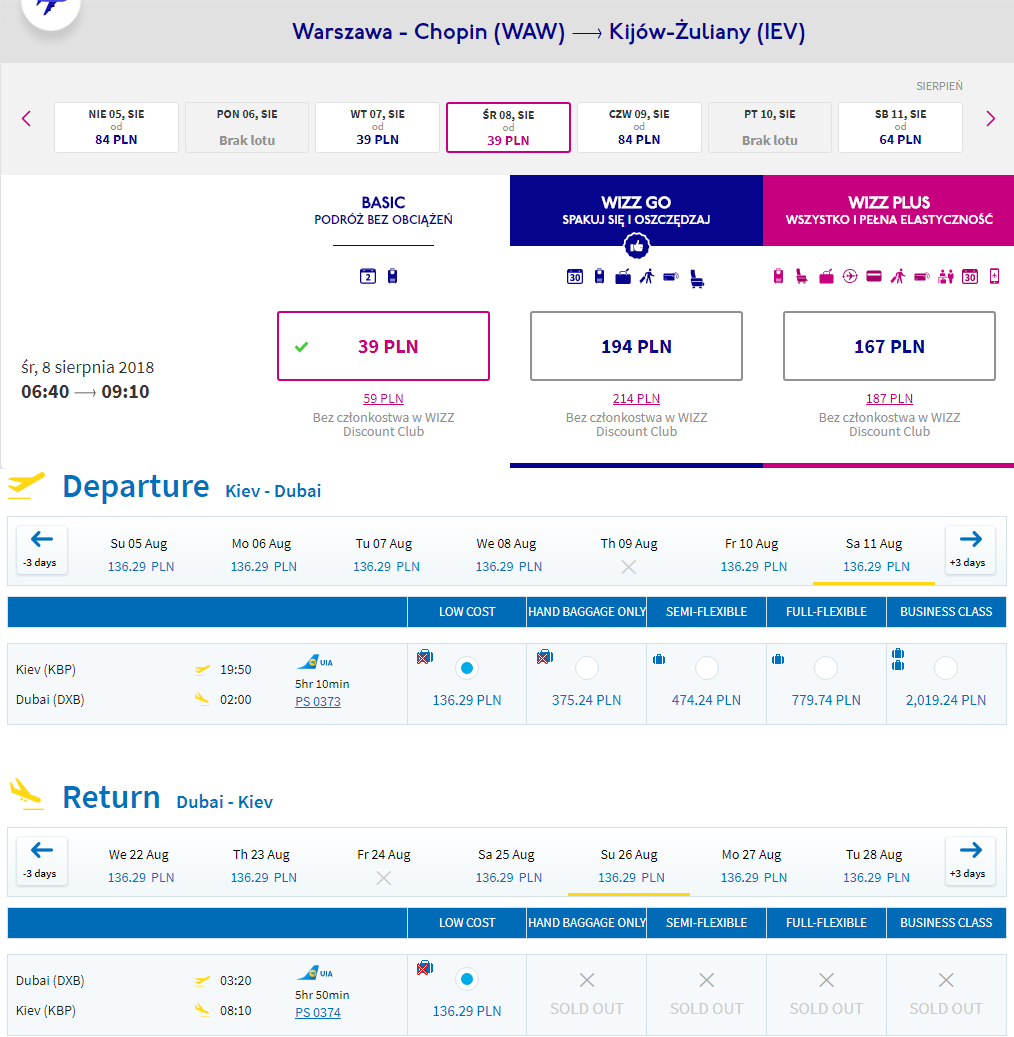Screen dimensions: 1014x1037
Task: Choose the WIZZ PLUS 167 PLN fare box
Action: (889, 346)
